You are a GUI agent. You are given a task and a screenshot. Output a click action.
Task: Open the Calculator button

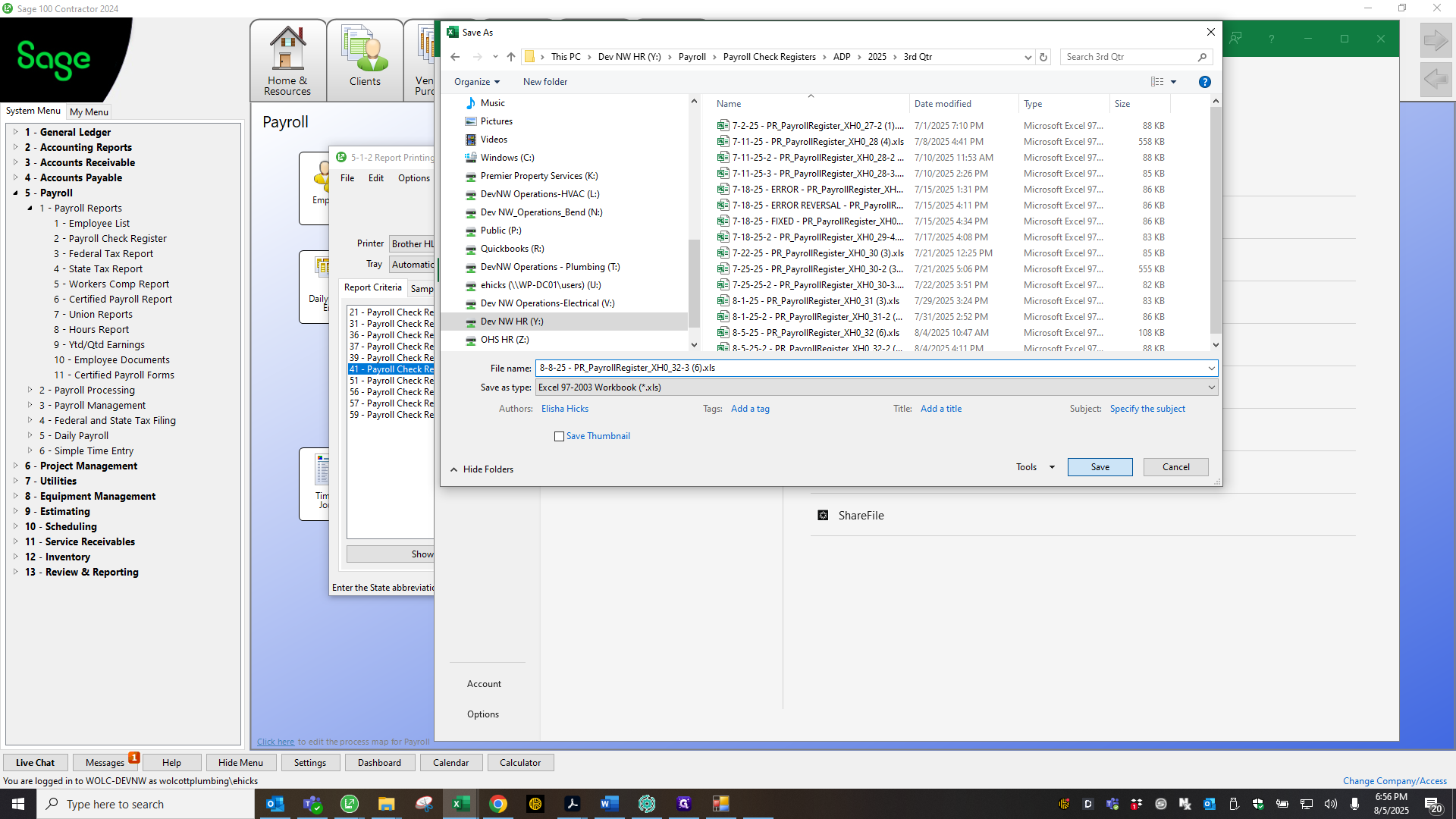pos(520,763)
